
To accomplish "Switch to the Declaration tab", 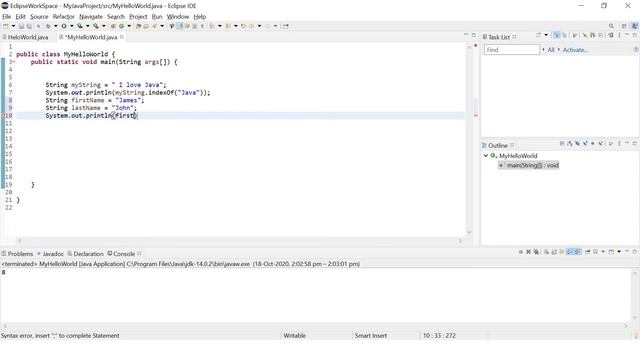I will click(85, 254).
